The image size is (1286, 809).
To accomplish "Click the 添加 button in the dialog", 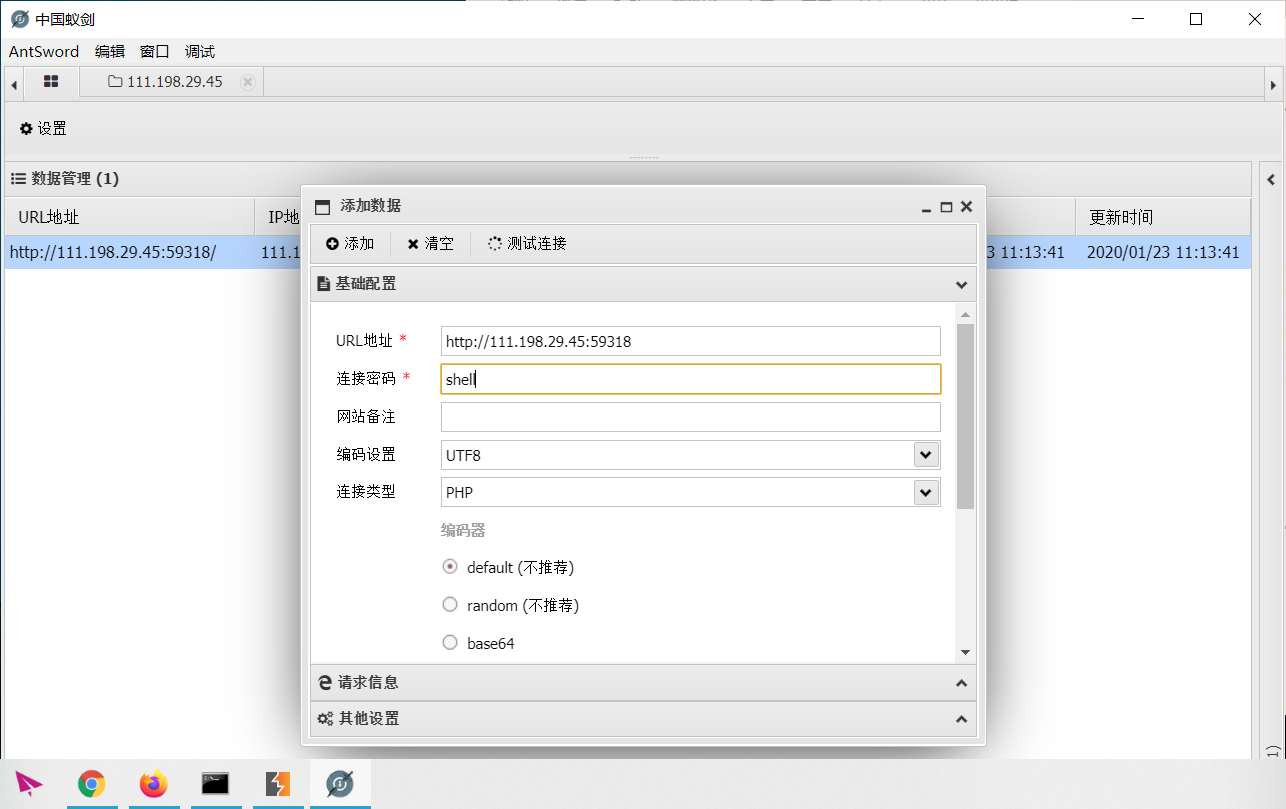I will point(350,244).
